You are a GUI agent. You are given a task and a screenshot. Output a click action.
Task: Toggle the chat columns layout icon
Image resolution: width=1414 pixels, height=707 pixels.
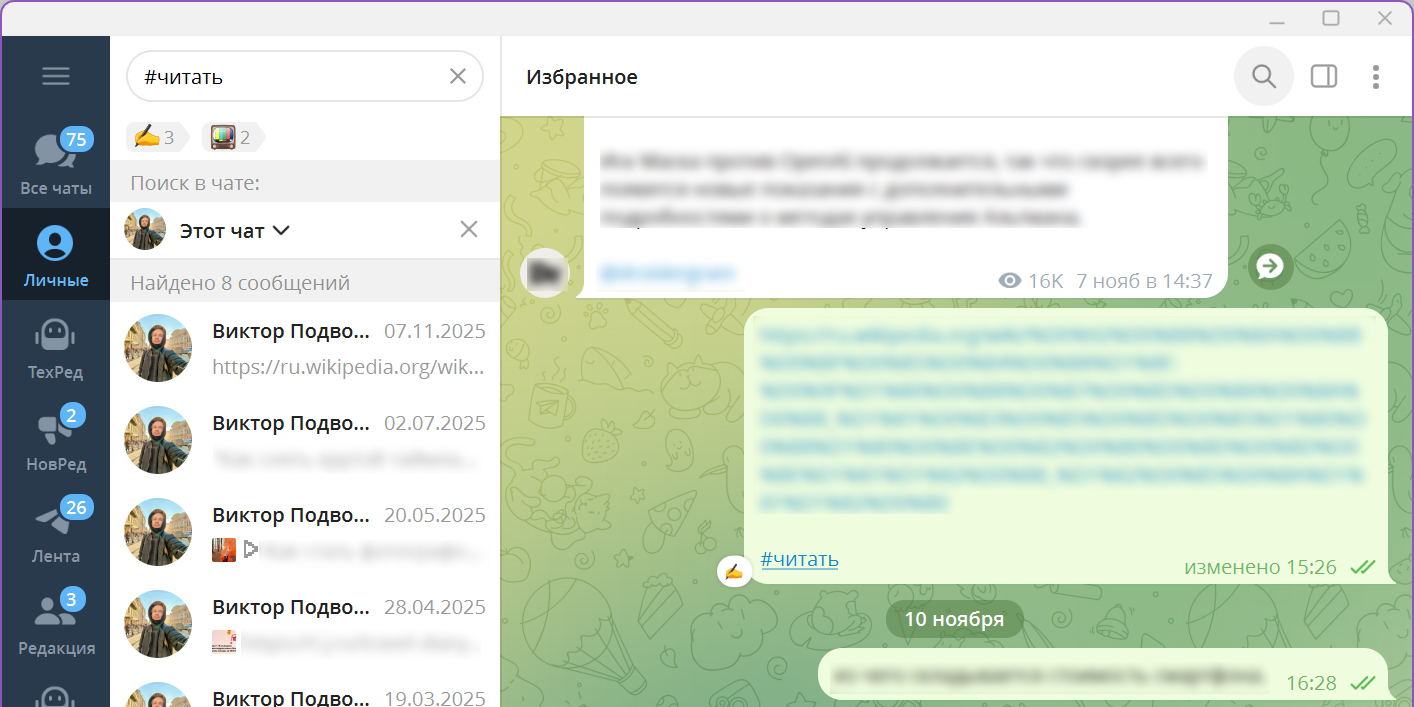point(1323,75)
